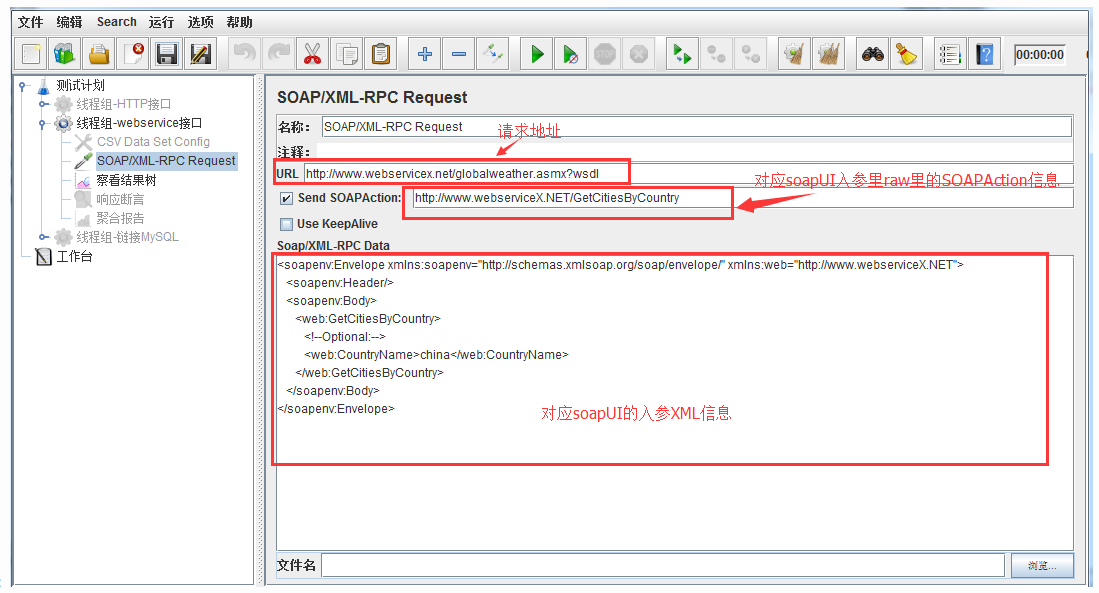Select CSV Data Set Config item
The image size is (1099, 593).
point(153,142)
